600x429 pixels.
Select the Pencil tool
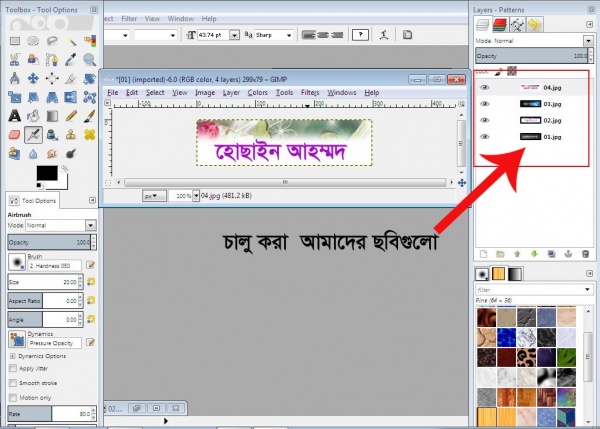tap(71, 116)
